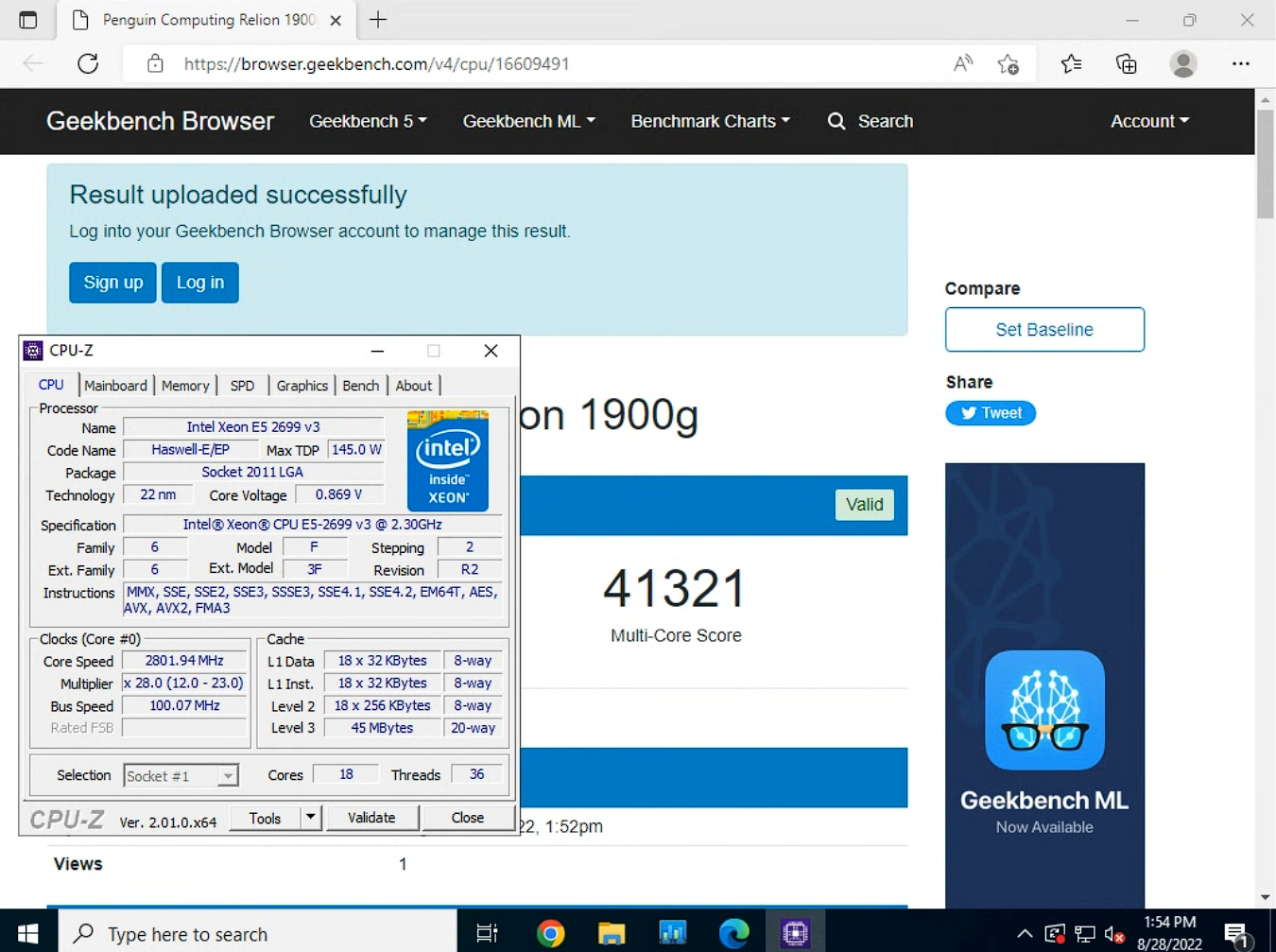Viewport: 1276px width, 952px height.
Task: Click the Geekbench search magnifier icon
Action: [836, 121]
